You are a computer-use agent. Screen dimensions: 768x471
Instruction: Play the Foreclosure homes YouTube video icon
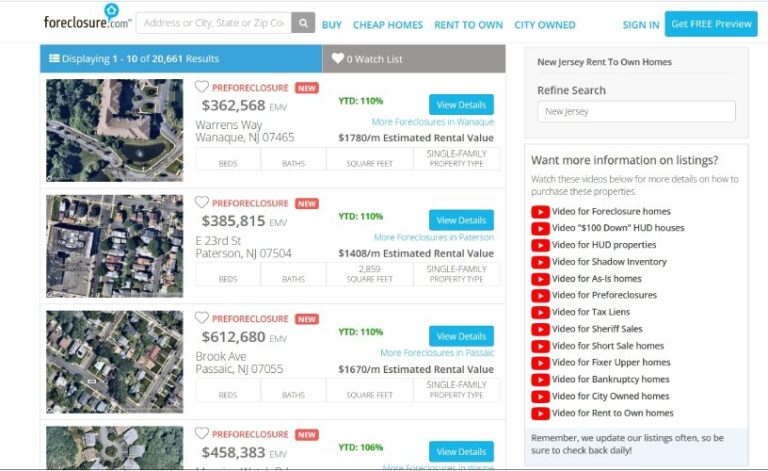click(x=540, y=212)
